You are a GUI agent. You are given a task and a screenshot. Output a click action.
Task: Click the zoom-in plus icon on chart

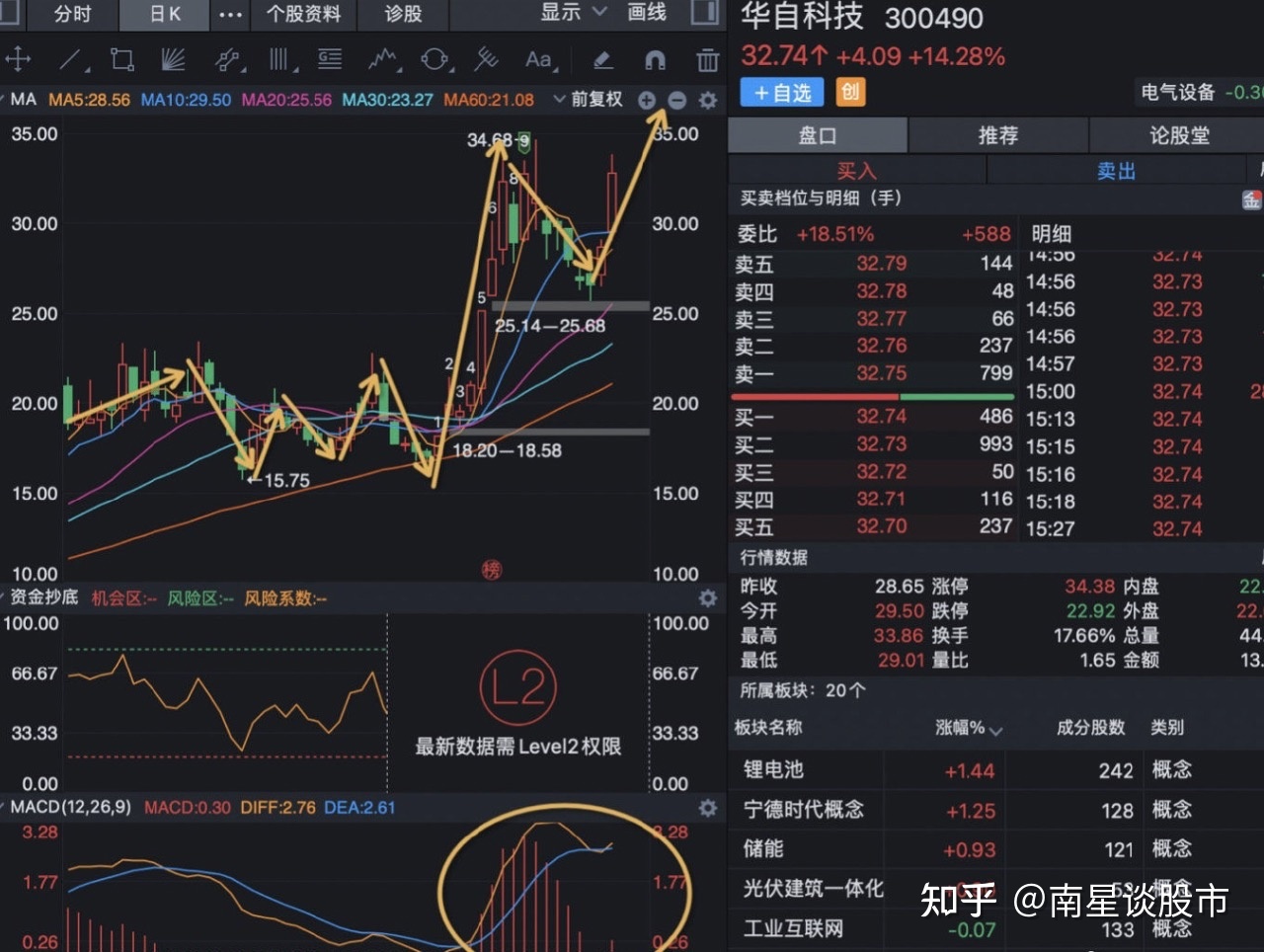(647, 100)
